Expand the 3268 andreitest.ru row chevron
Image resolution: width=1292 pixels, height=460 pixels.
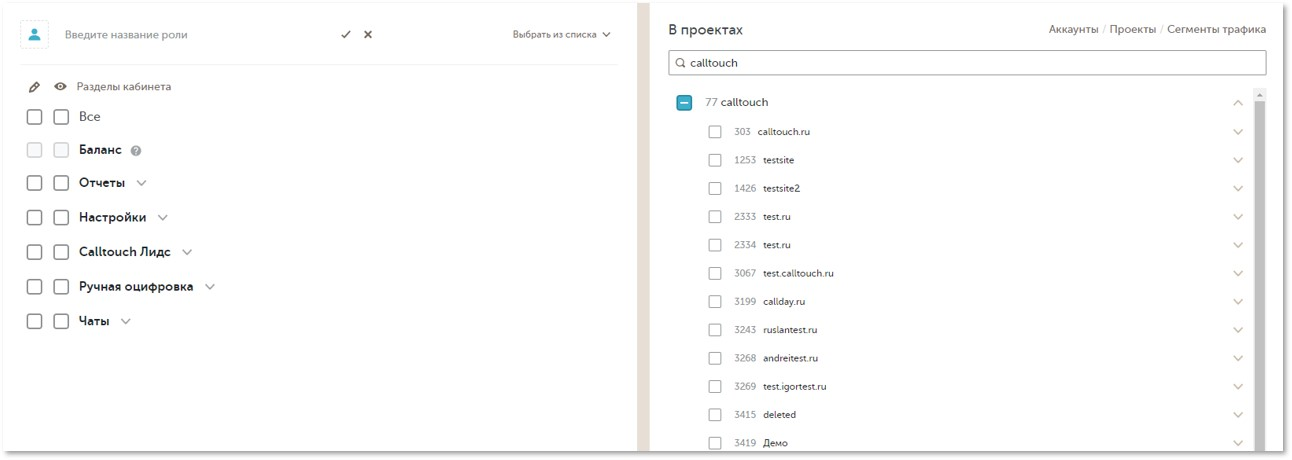[1238, 358]
